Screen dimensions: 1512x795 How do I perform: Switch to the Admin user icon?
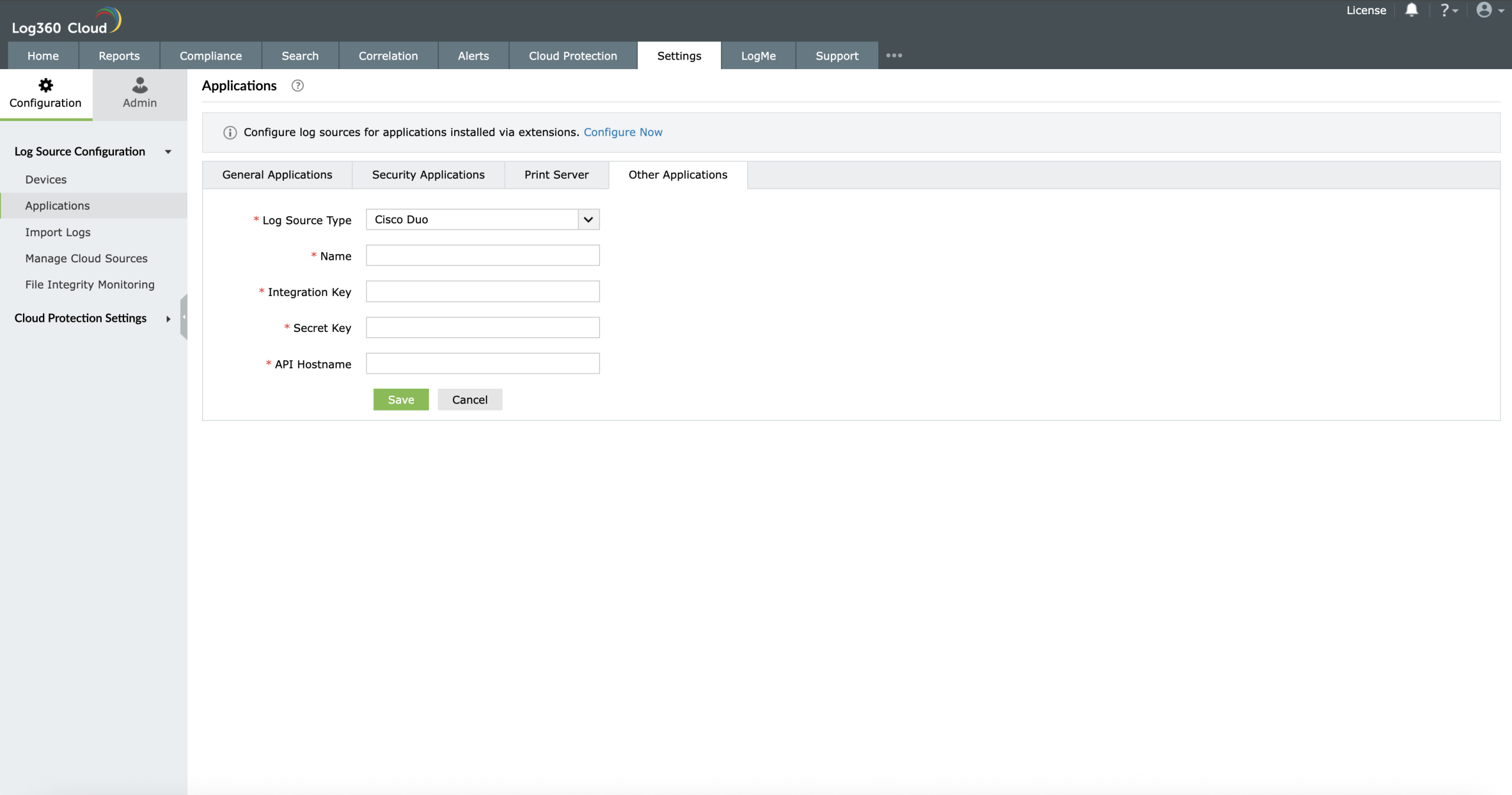click(140, 86)
